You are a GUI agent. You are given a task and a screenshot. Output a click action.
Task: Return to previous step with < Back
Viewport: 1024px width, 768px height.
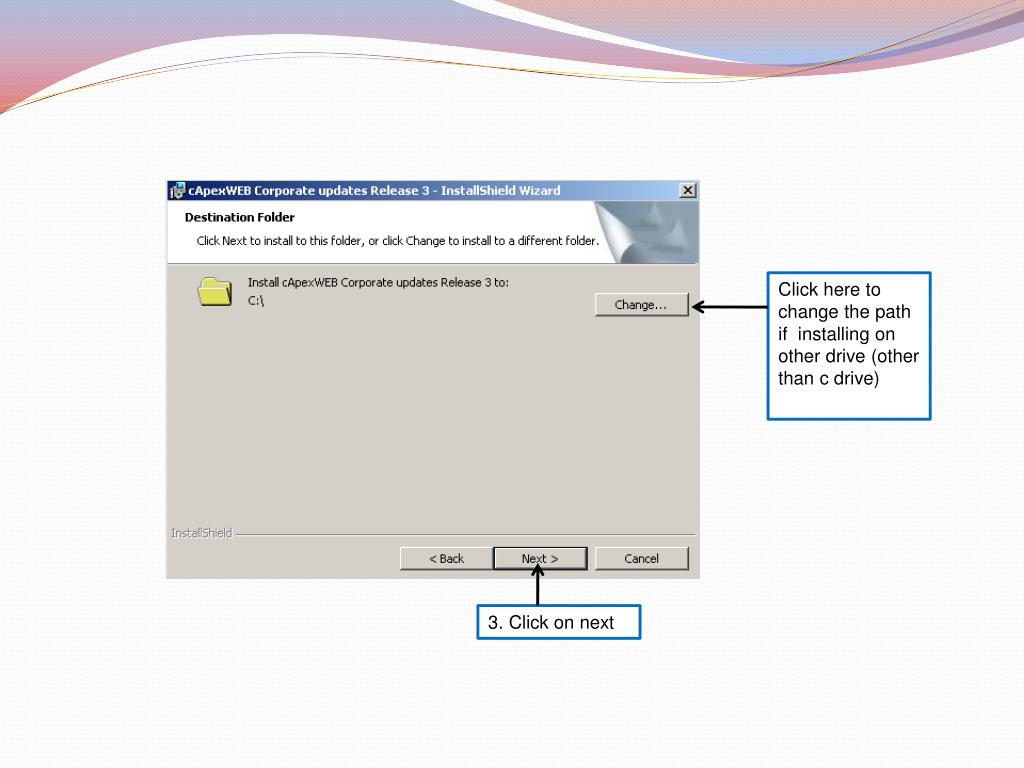tap(447, 558)
